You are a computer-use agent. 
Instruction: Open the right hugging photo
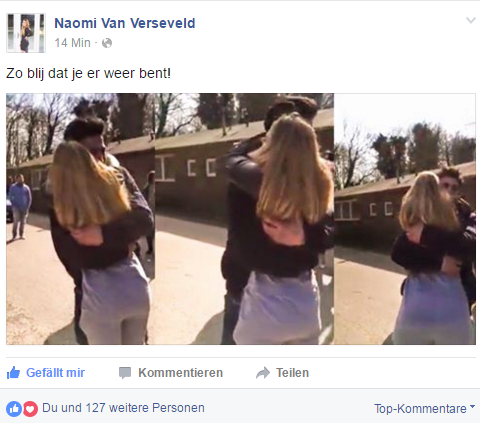[405, 219]
